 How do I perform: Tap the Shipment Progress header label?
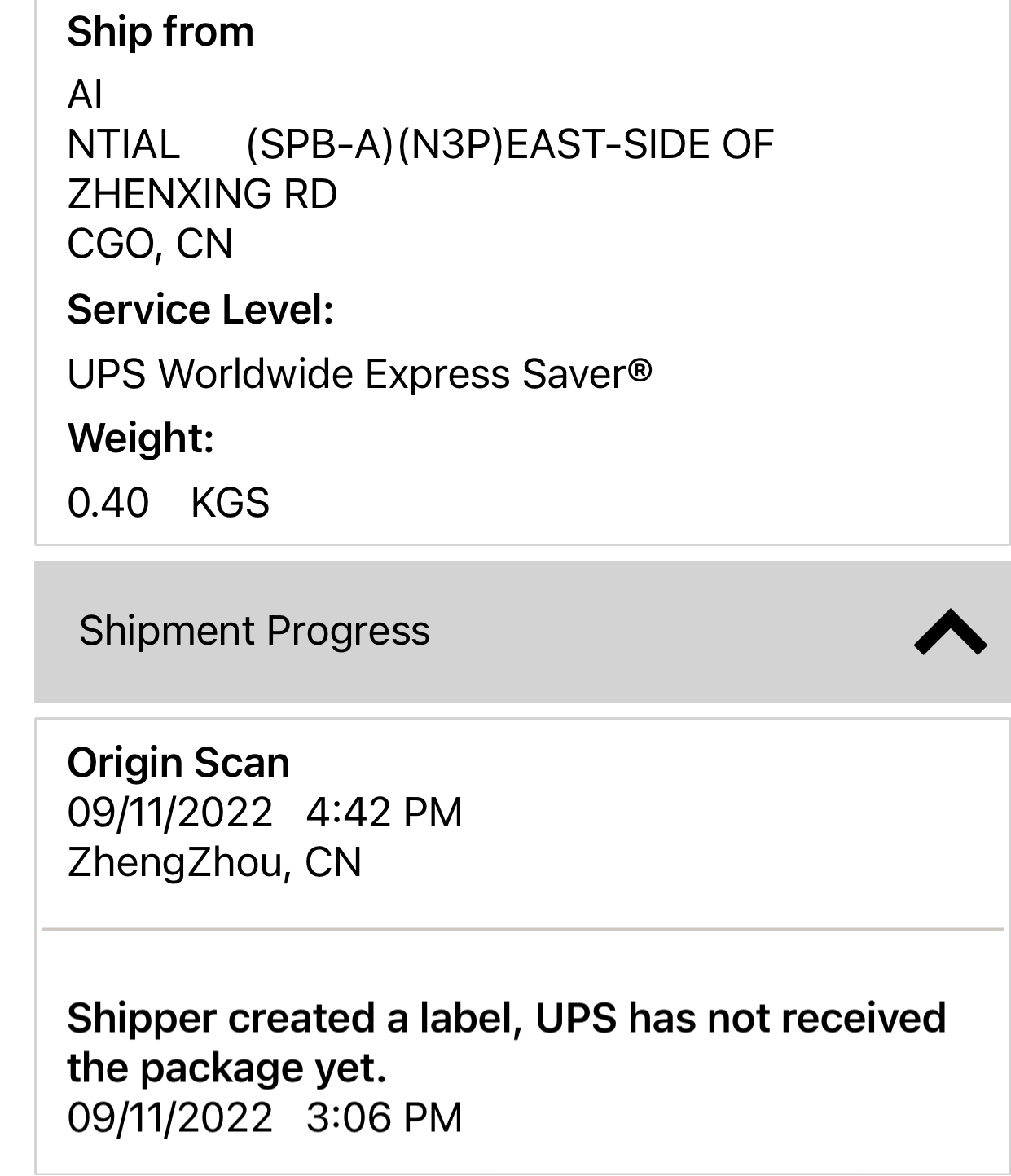tap(254, 631)
